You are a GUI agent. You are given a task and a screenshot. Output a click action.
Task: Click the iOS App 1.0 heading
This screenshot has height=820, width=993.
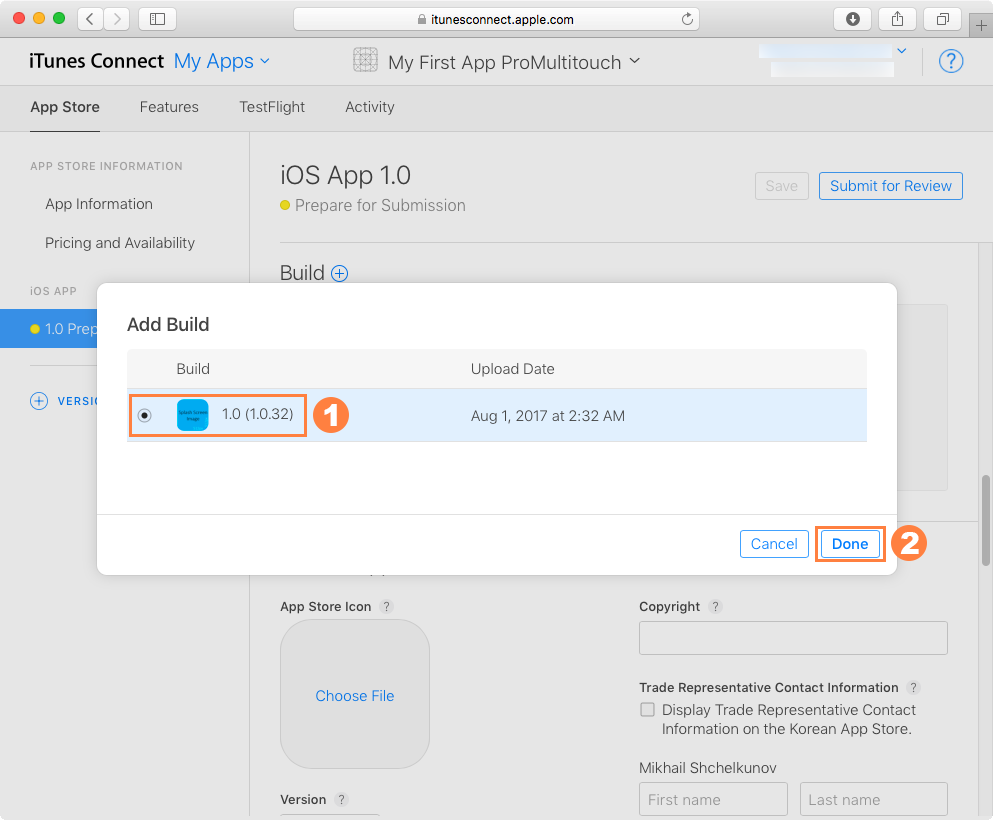click(x=346, y=175)
